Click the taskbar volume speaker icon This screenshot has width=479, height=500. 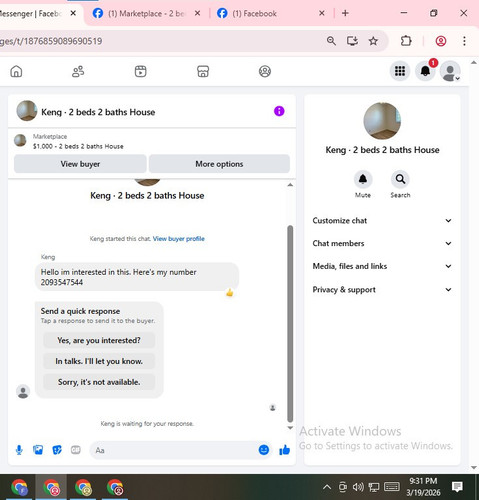point(358,487)
